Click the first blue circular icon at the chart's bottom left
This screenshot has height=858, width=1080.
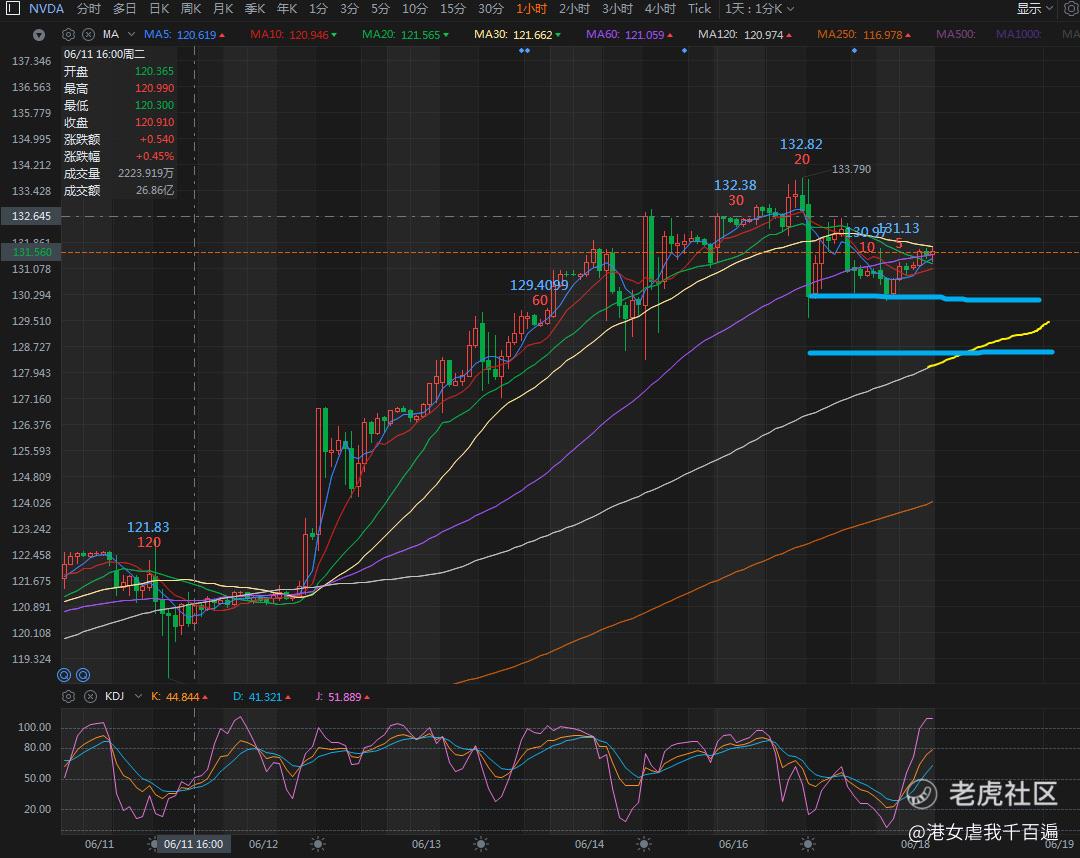click(64, 675)
